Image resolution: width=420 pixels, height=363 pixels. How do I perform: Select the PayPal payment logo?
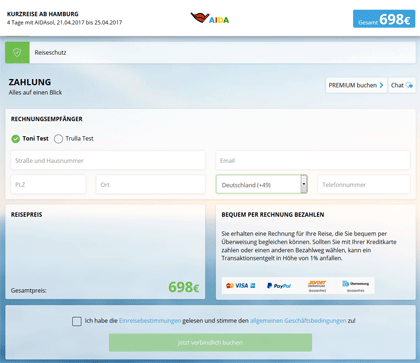pyautogui.click(x=279, y=286)
